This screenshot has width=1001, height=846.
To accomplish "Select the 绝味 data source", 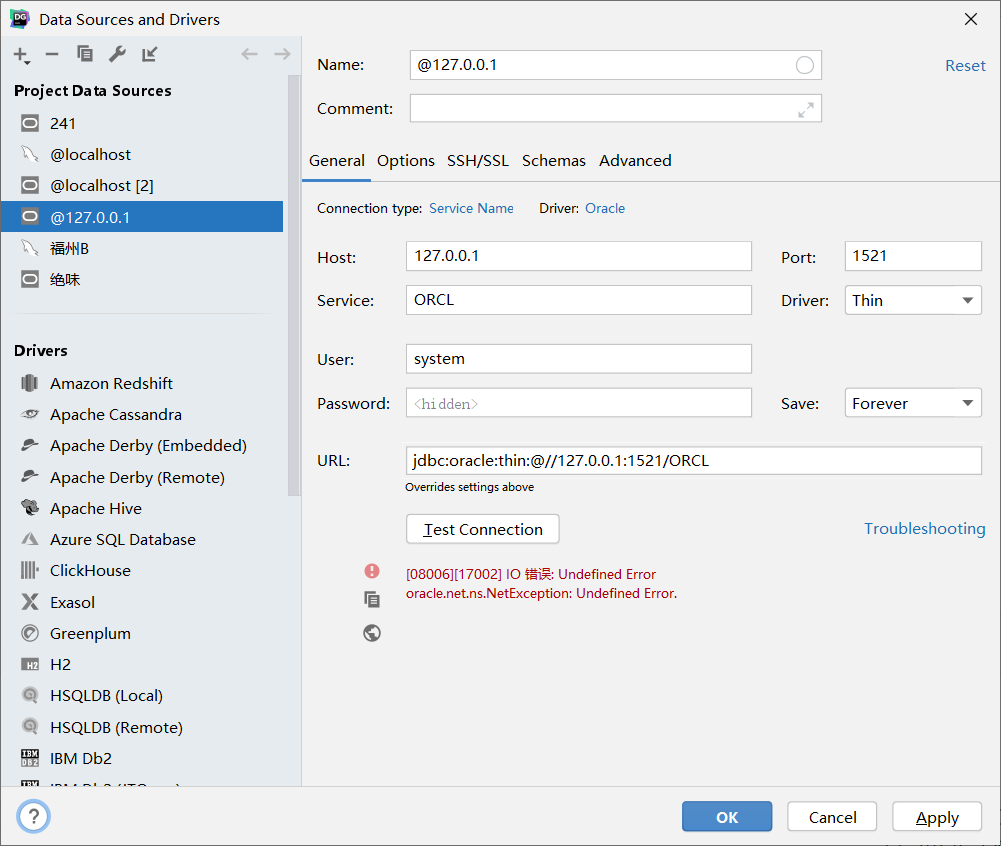I will click(142, 280).
